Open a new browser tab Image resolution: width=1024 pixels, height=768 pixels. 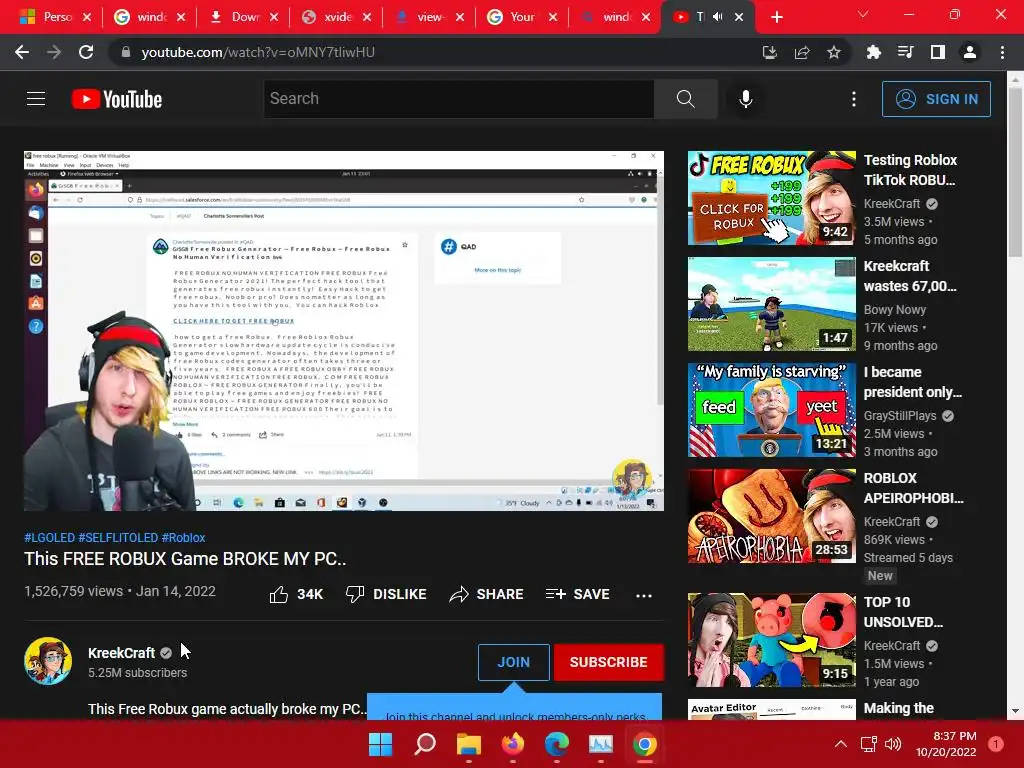pyautogui.click(x=776, y=17)
